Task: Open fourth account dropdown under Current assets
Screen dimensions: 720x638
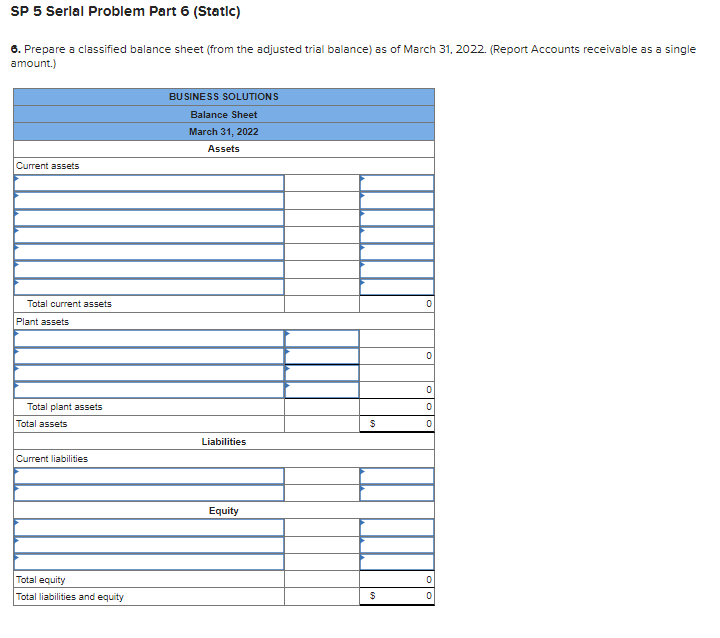Action: (x=149, y=235)
